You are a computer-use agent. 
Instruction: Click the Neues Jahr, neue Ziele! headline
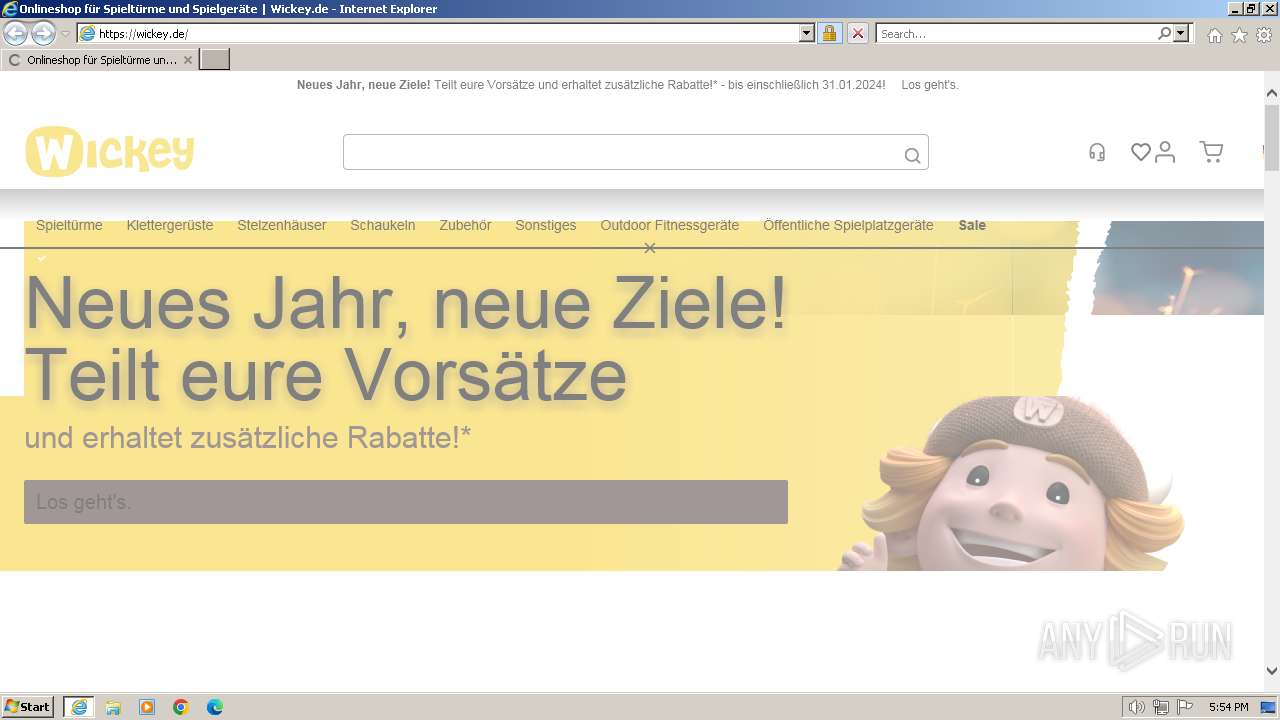406,303
